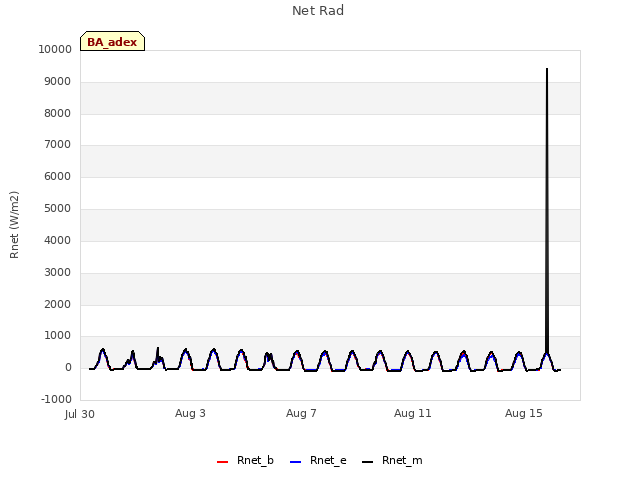Click the -1000 y-axis label

(x=56, y=399)
